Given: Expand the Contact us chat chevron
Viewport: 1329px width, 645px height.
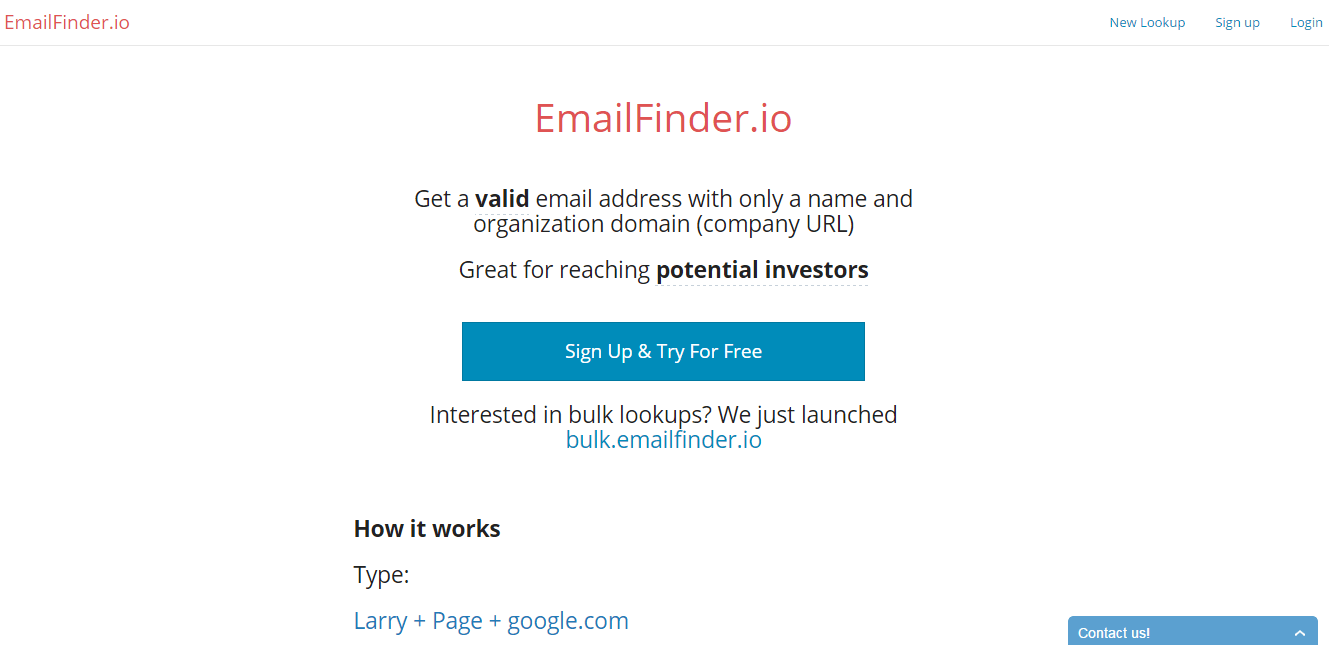Looking at the screenshot, I should pos(1299,633).
